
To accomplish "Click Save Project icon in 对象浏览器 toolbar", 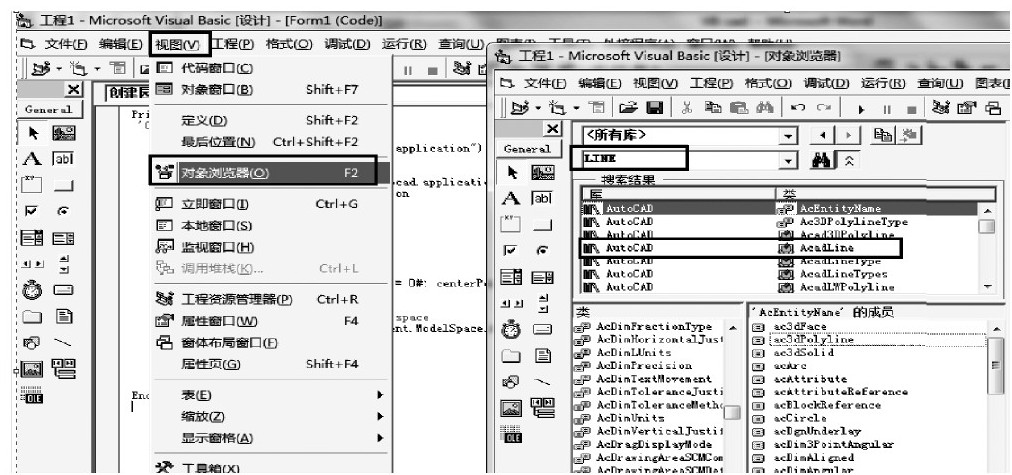I will tap(654, 109).
